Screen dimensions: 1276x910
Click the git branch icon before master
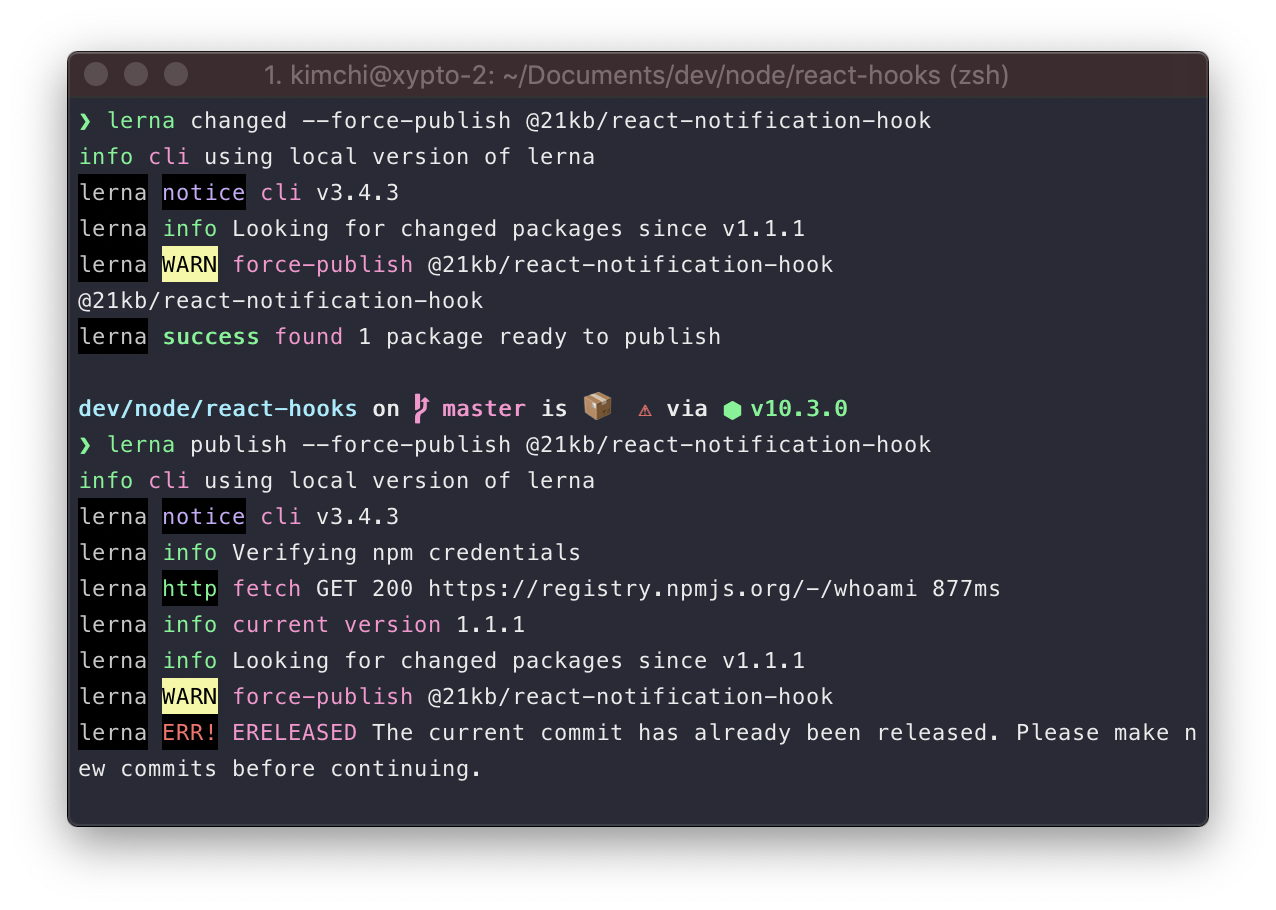point(421,407)
